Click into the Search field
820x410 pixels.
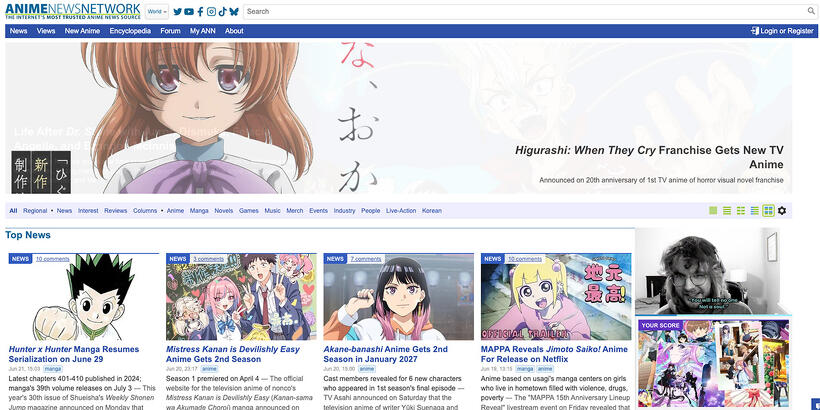coord(525,12)
